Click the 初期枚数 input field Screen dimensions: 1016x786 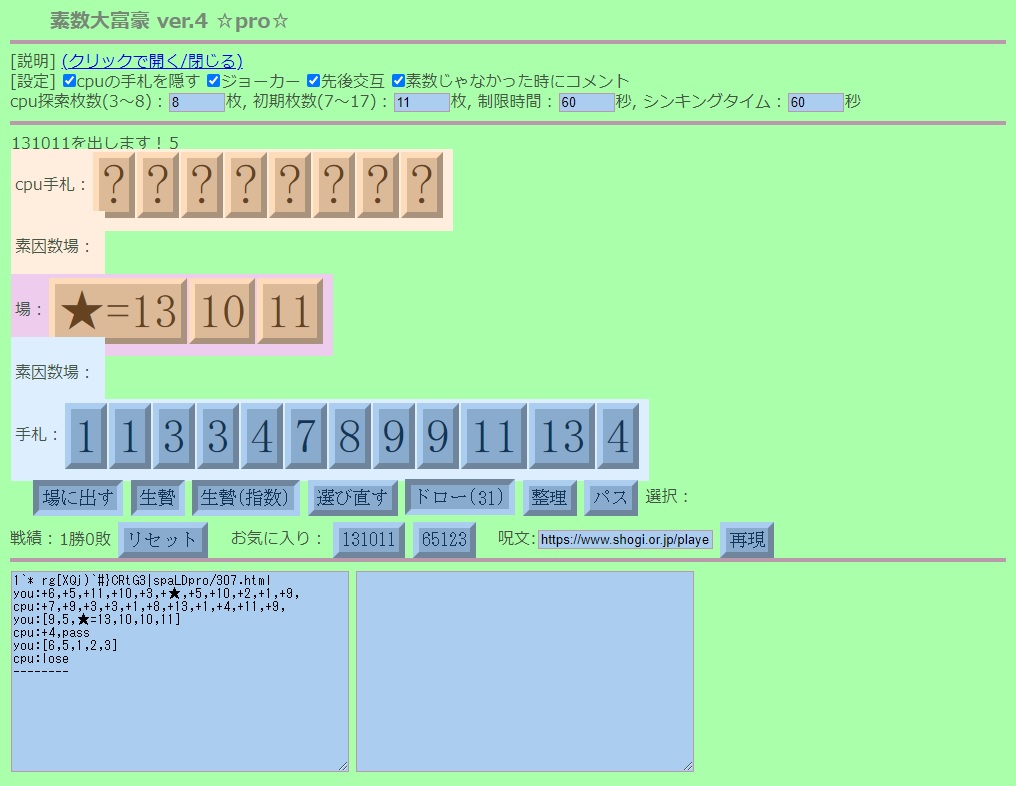point(421,102)
